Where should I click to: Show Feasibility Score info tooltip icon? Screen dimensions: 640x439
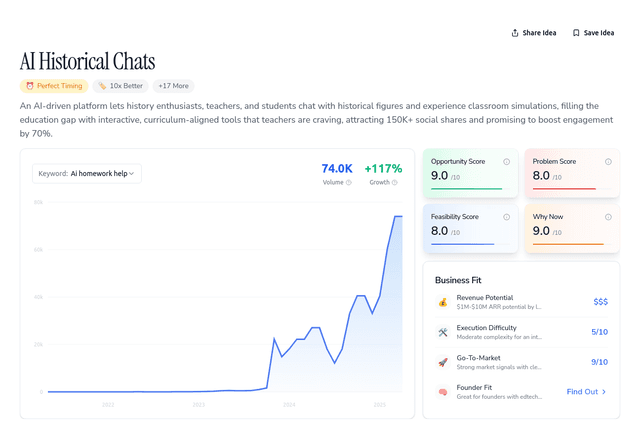[506, 217]
